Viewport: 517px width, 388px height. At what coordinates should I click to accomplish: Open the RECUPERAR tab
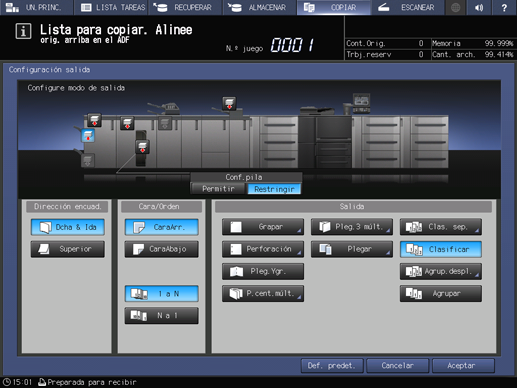[x=185, y=7]
